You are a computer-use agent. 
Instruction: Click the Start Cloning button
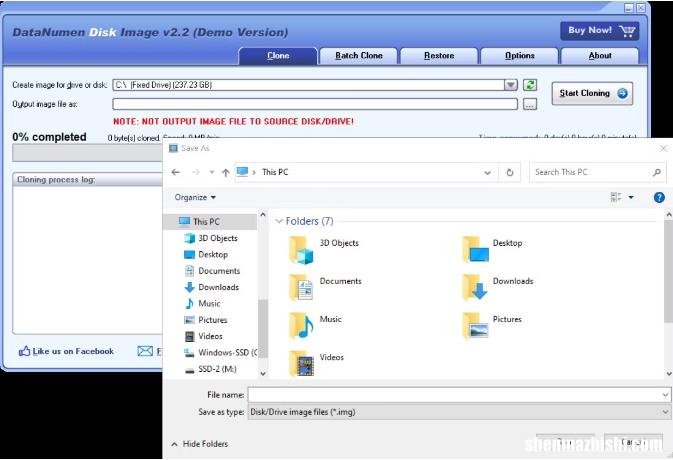(x=592, y=94)
